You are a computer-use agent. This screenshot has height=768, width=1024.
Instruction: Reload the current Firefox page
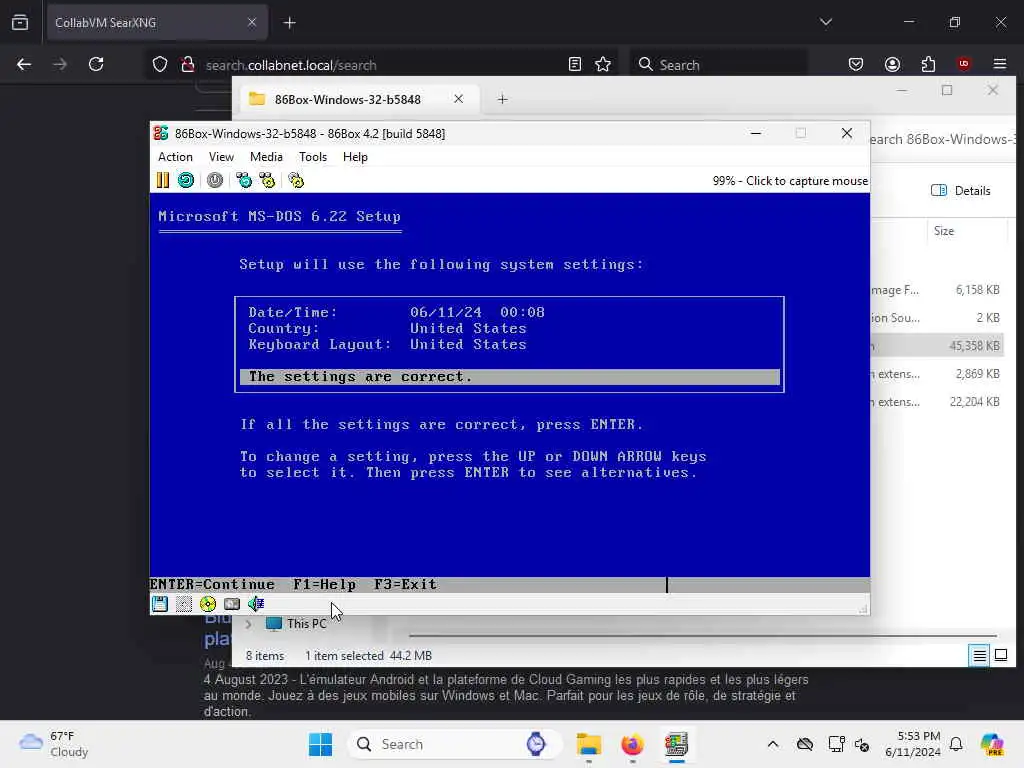pyautogui.click(x=96, y=64)
